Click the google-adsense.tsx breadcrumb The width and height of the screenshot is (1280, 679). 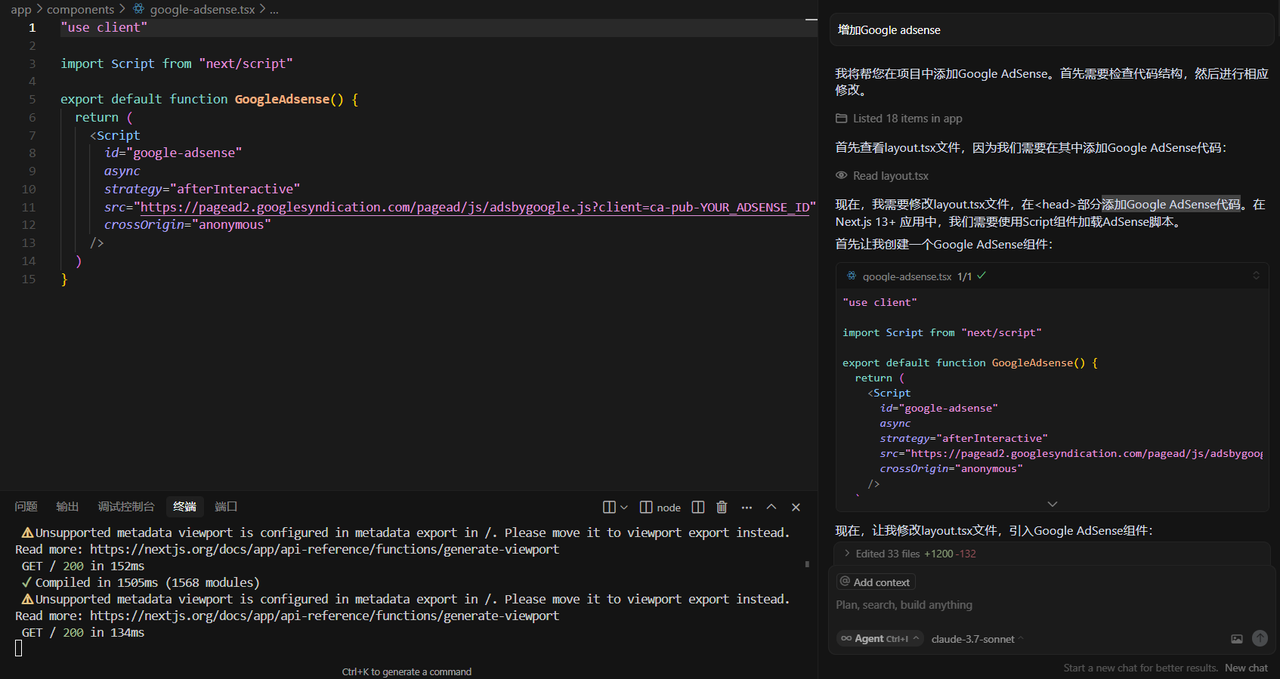point(200,9)
